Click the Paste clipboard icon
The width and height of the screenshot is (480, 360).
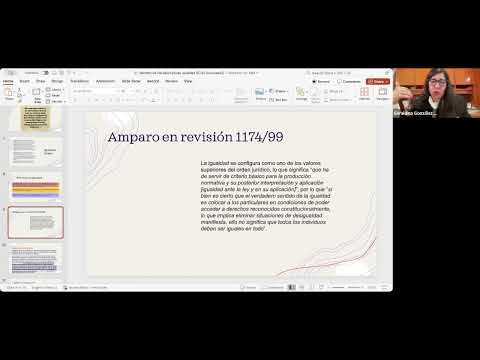point(9,93)
